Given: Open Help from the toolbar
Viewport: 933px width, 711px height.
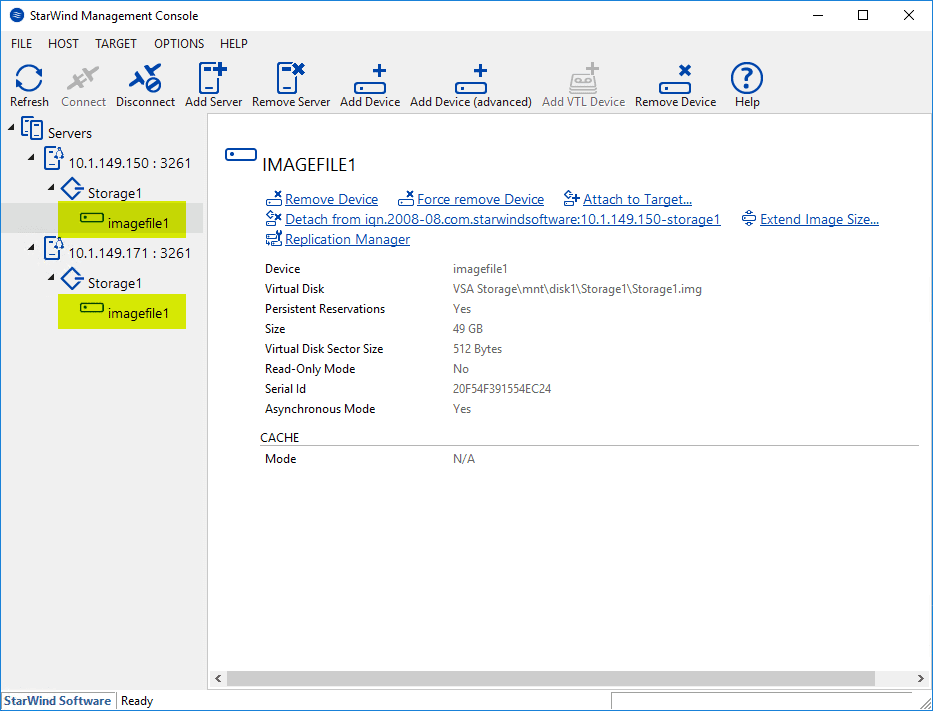Looking at the screenshot, I should tap(746, 79).
